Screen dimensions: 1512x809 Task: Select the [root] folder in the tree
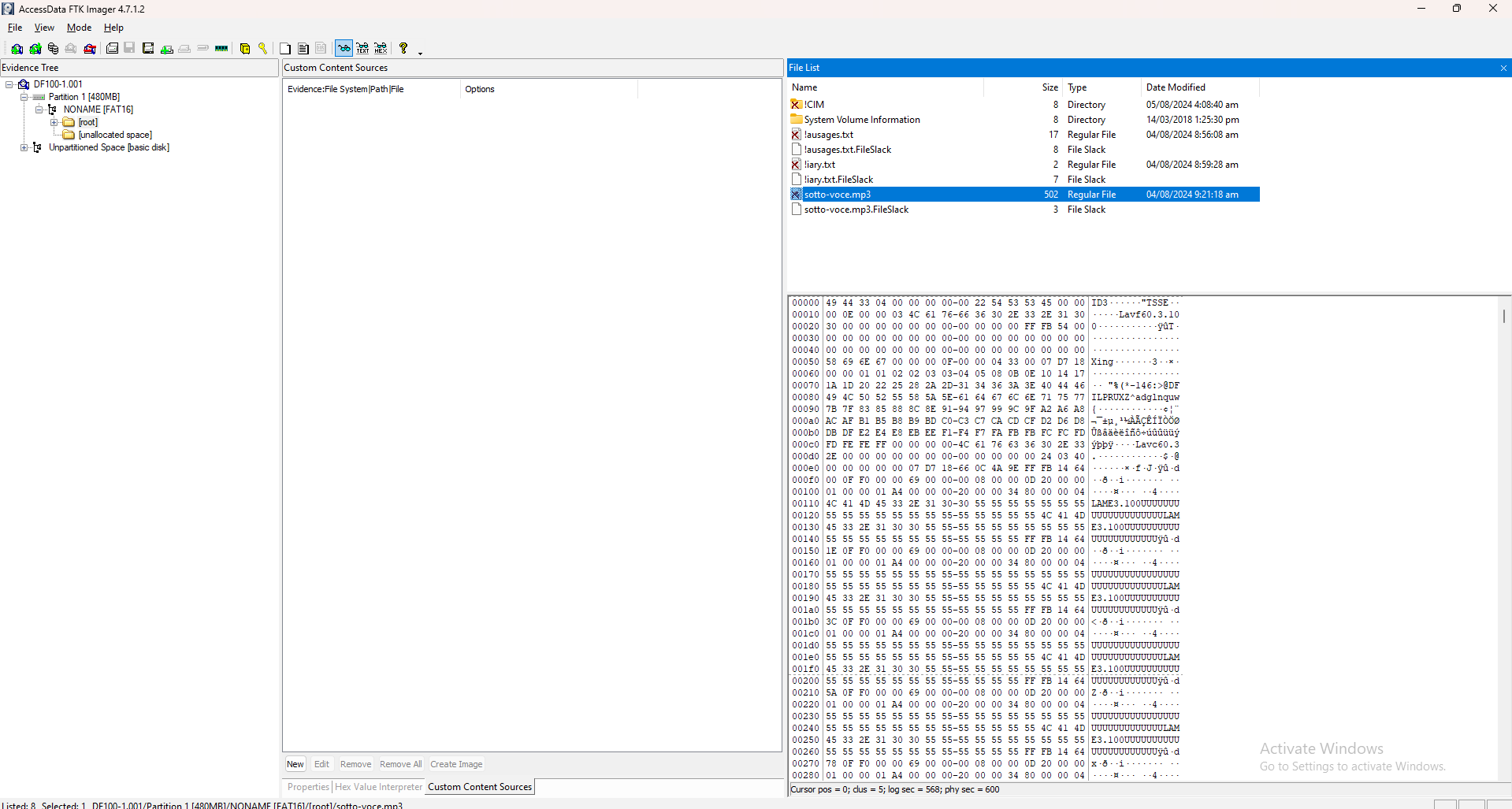[88, 122]
